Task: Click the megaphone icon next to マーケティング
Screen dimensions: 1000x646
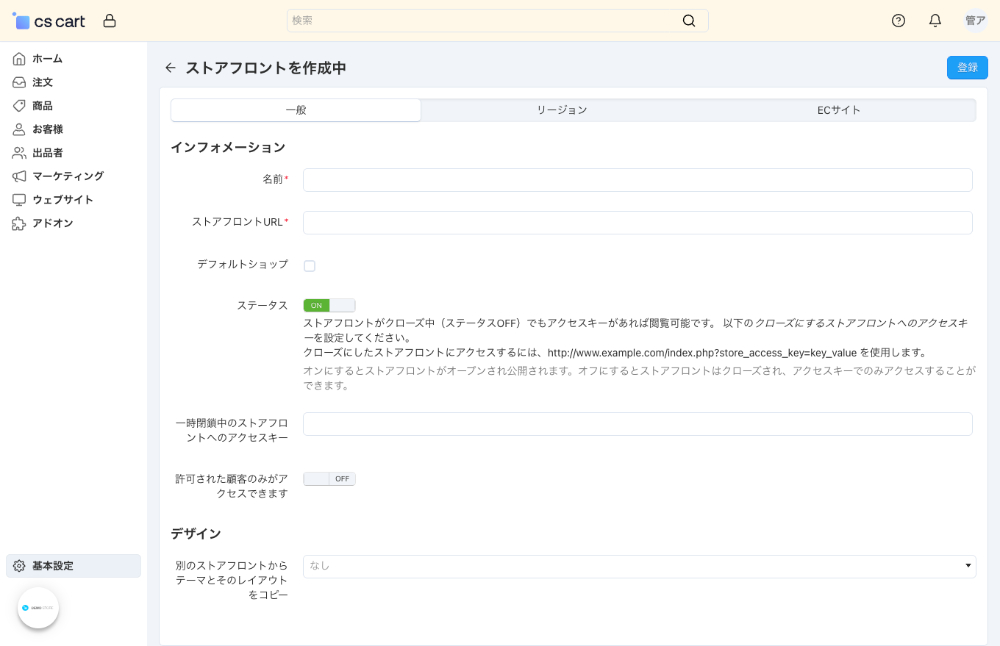Action: [19, 176]
